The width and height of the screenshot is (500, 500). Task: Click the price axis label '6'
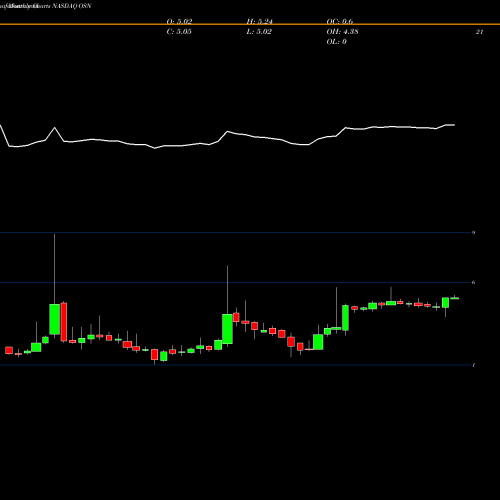click(474, 282)
